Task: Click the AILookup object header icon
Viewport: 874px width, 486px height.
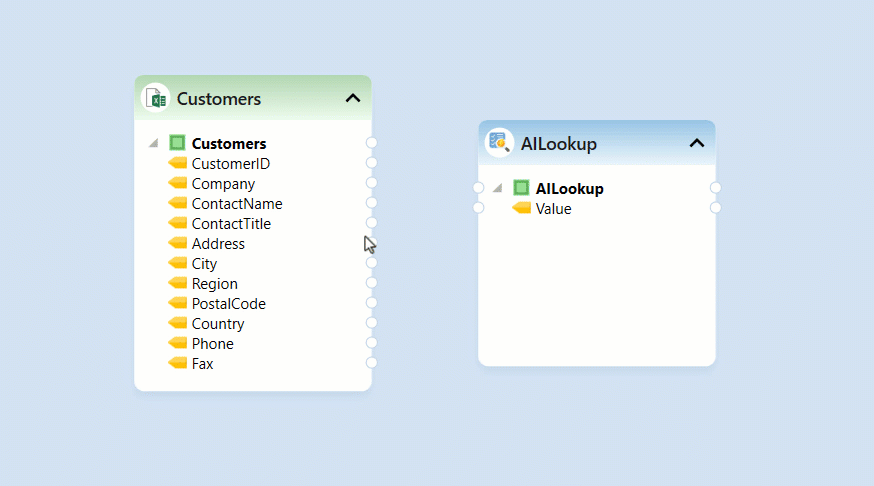Action: pos(499,143)
